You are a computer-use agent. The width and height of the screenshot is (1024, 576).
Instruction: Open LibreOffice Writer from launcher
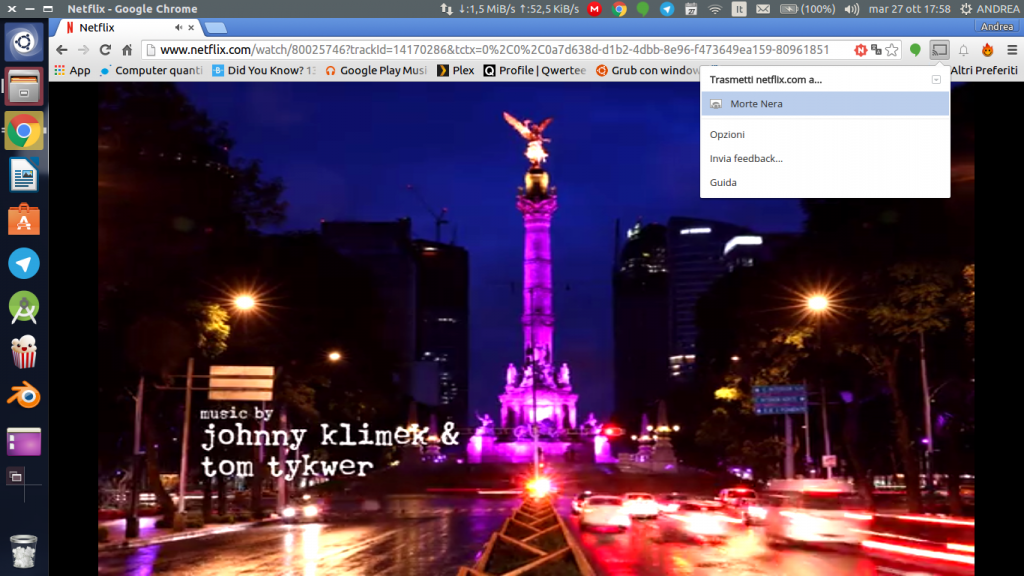[x=24, y=175]
